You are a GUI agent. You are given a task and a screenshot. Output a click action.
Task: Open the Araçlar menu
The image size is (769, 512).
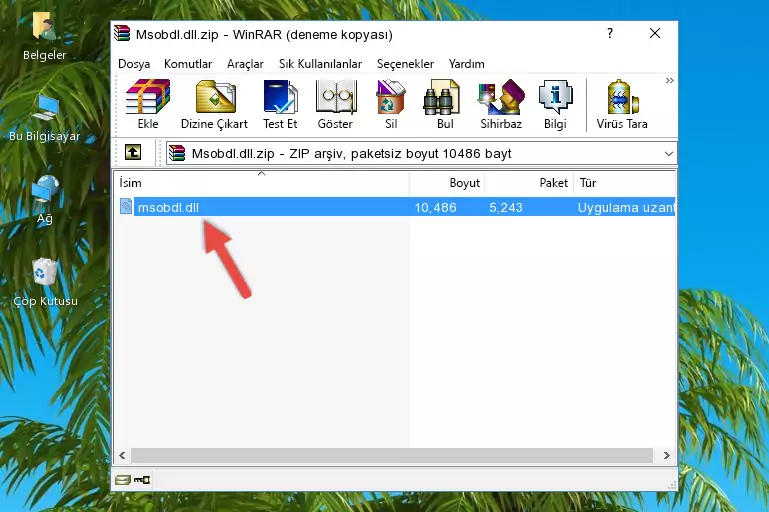pyautogui.click(x=245, y=64)
